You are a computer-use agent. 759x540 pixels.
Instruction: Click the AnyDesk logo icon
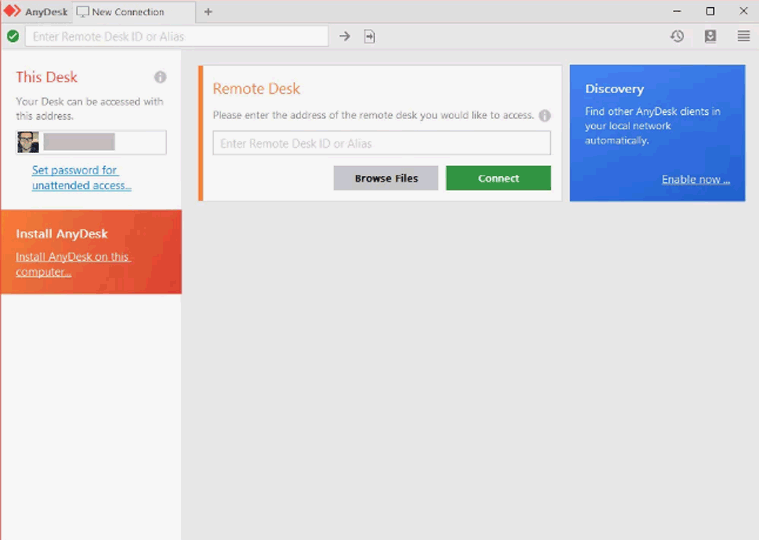[x=12, y=11]
